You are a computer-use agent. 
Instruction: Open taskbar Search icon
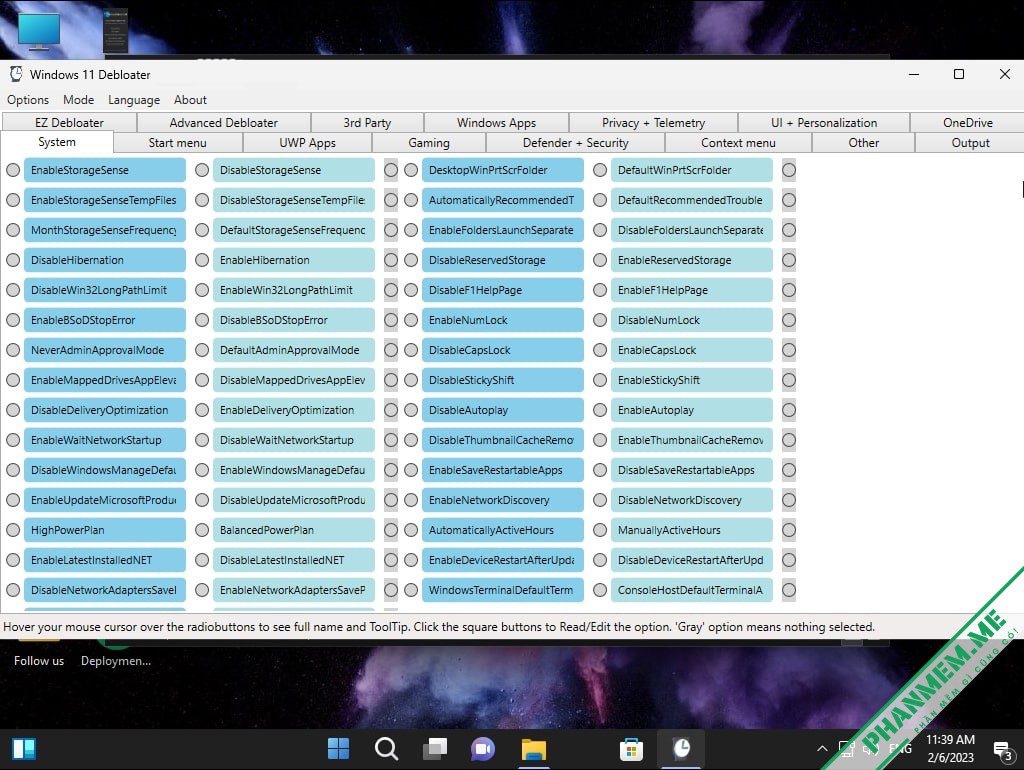pos(386,748)
